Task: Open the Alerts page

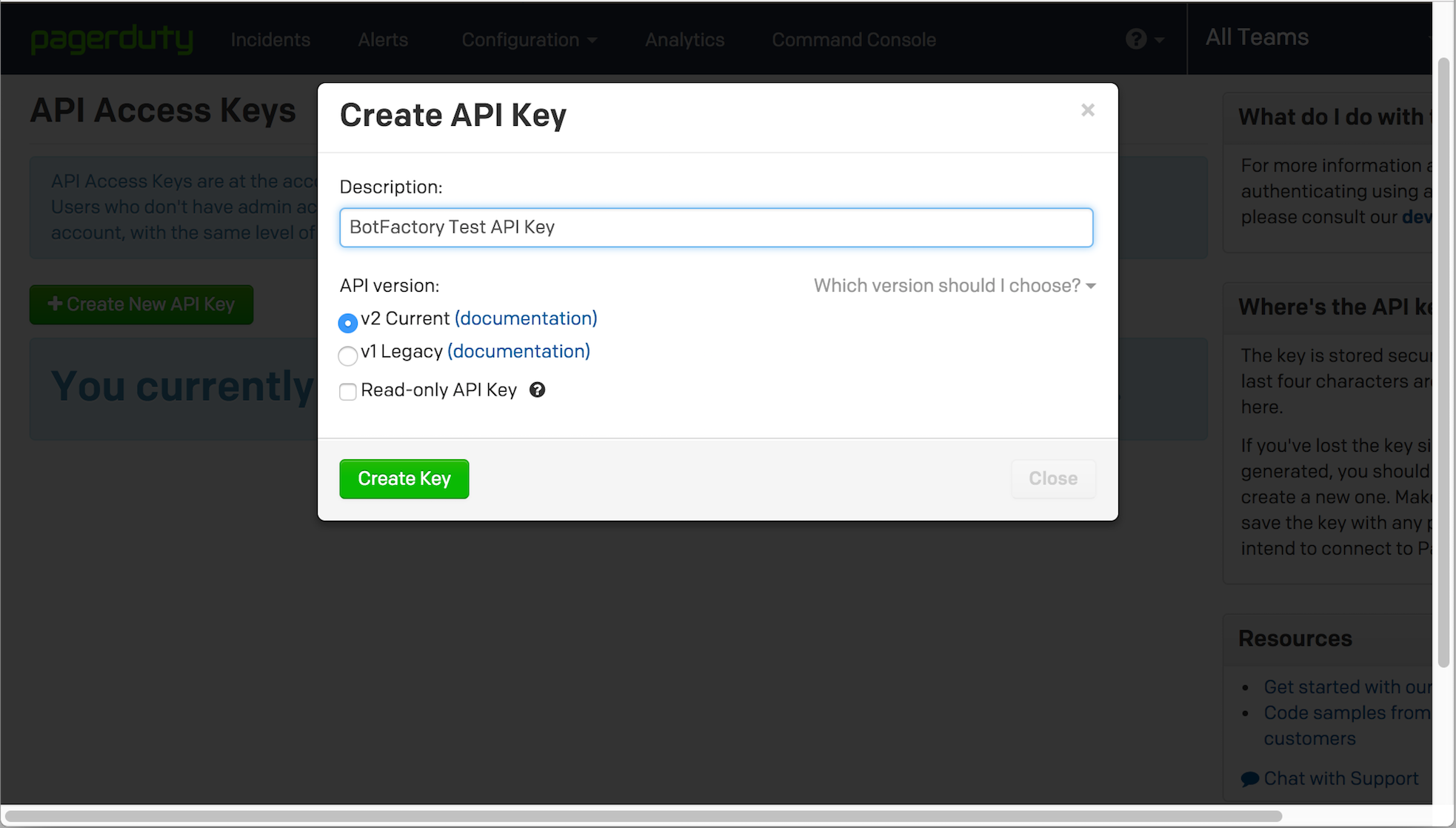Action: tap(383, 39)
